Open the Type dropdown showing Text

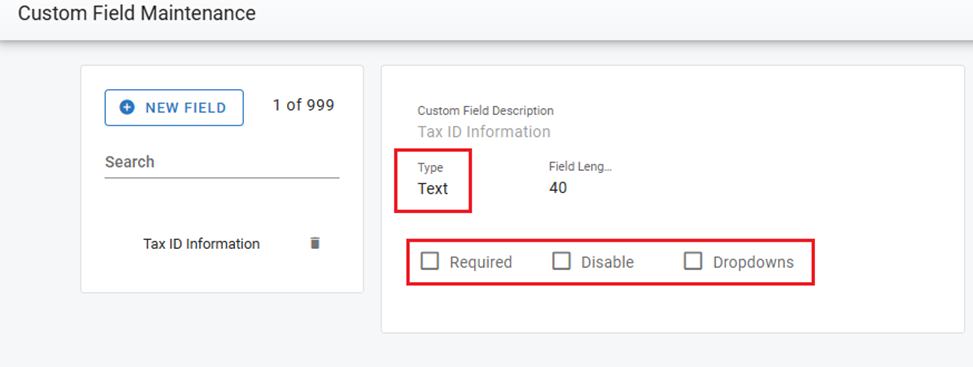tap(433, 189)
